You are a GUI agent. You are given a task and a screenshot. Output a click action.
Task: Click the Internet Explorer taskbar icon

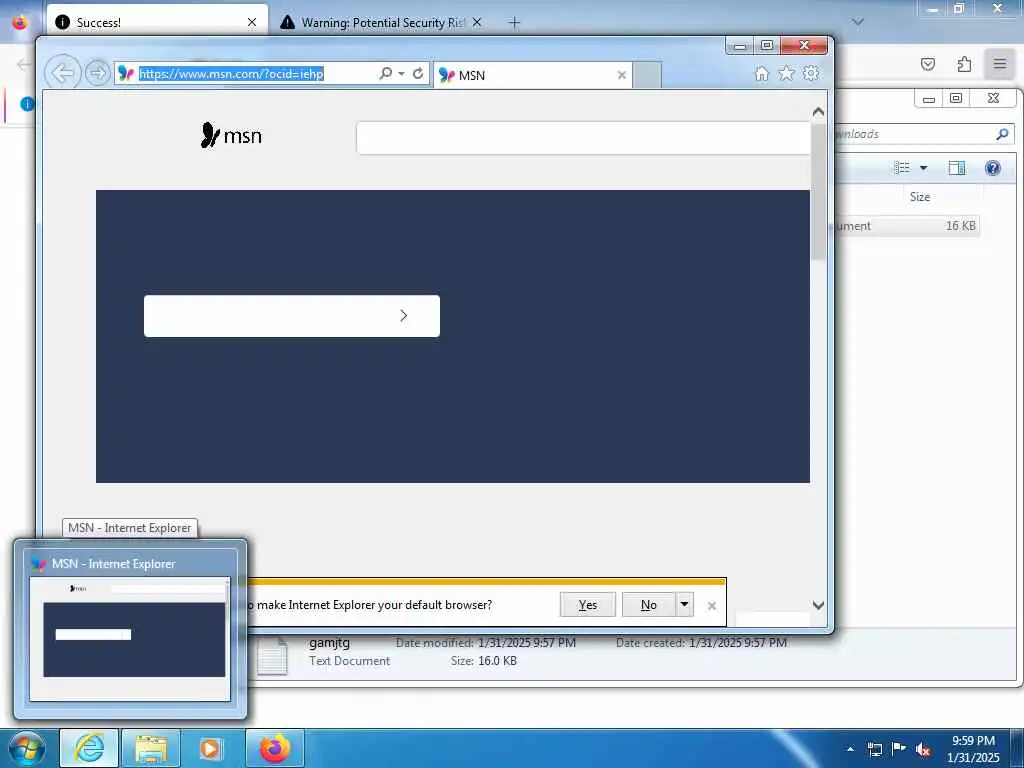point(89,748)
